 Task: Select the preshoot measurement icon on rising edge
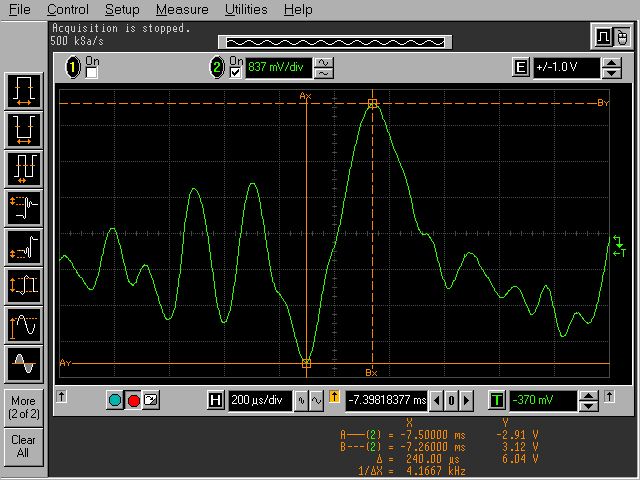click(24, 247)
